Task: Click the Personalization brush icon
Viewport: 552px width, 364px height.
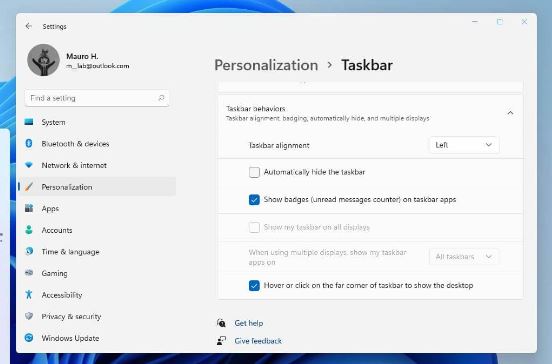Action: (29, 187)
